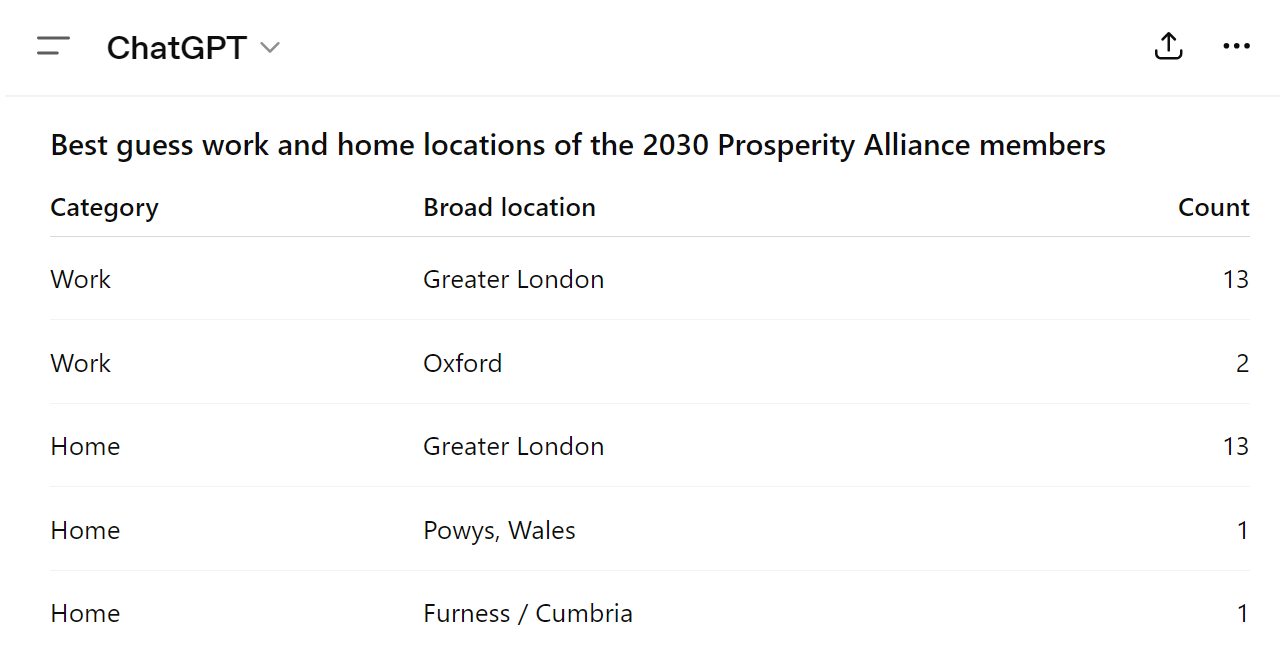Click count 13 in Home Greater London row
Viewport: 1280px width, 665px height.
tap(1235, 446)
